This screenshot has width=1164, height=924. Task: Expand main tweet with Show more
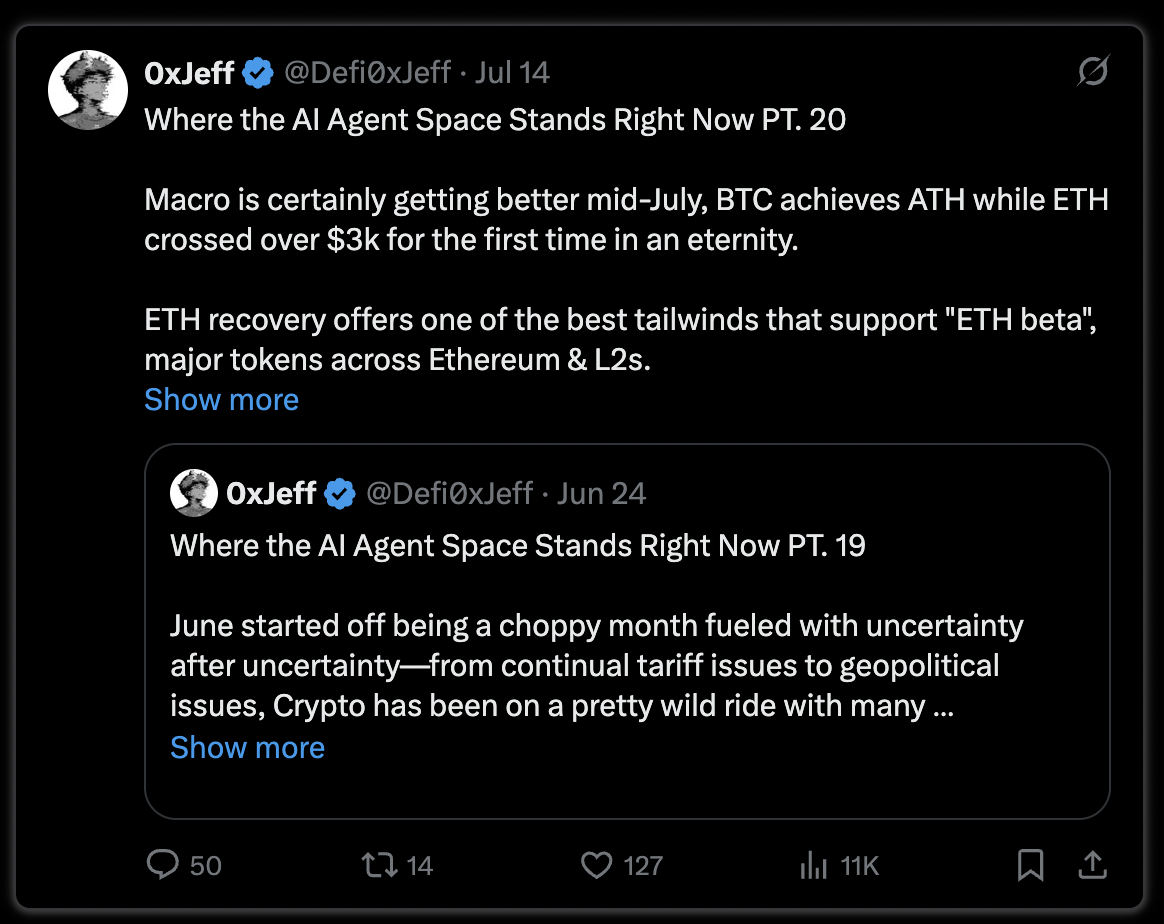coord(221,400)
